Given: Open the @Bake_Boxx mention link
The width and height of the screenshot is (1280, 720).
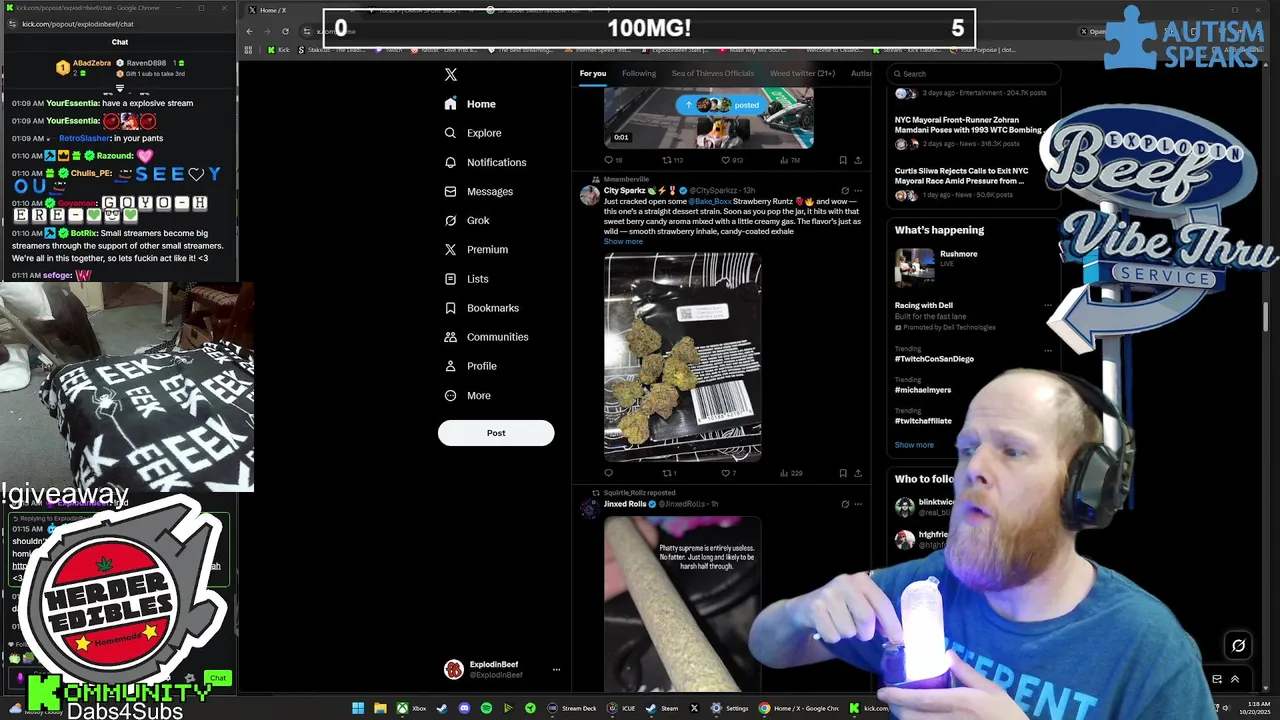Looking at the screenshot, I should click(709, 201).
